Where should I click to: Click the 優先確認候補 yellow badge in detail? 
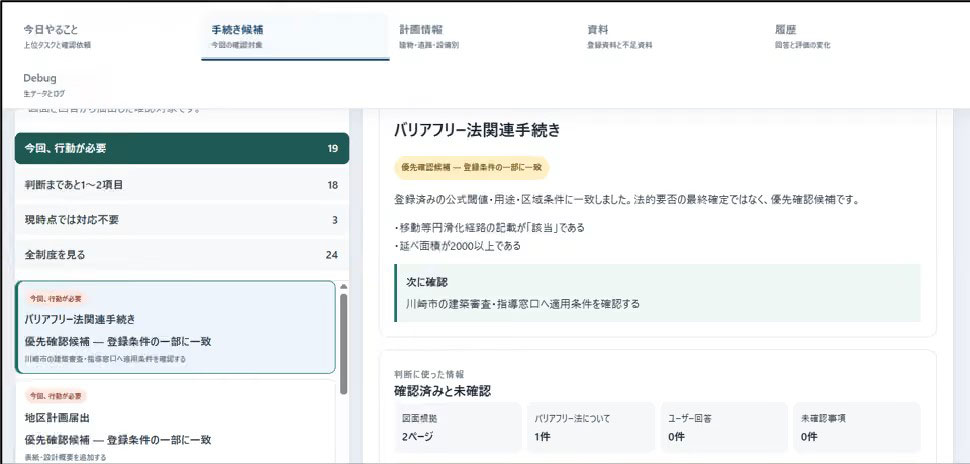pos(471,168)
